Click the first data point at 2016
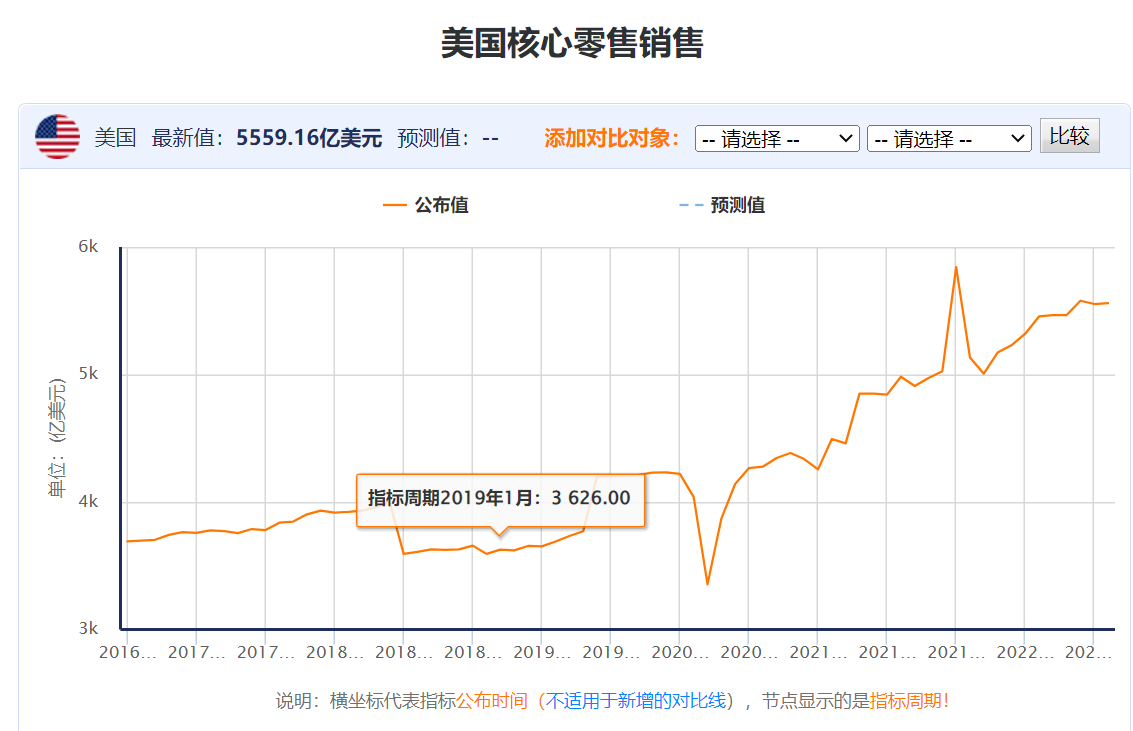This screenshot has height=731, width=1133. click(125, 540)
